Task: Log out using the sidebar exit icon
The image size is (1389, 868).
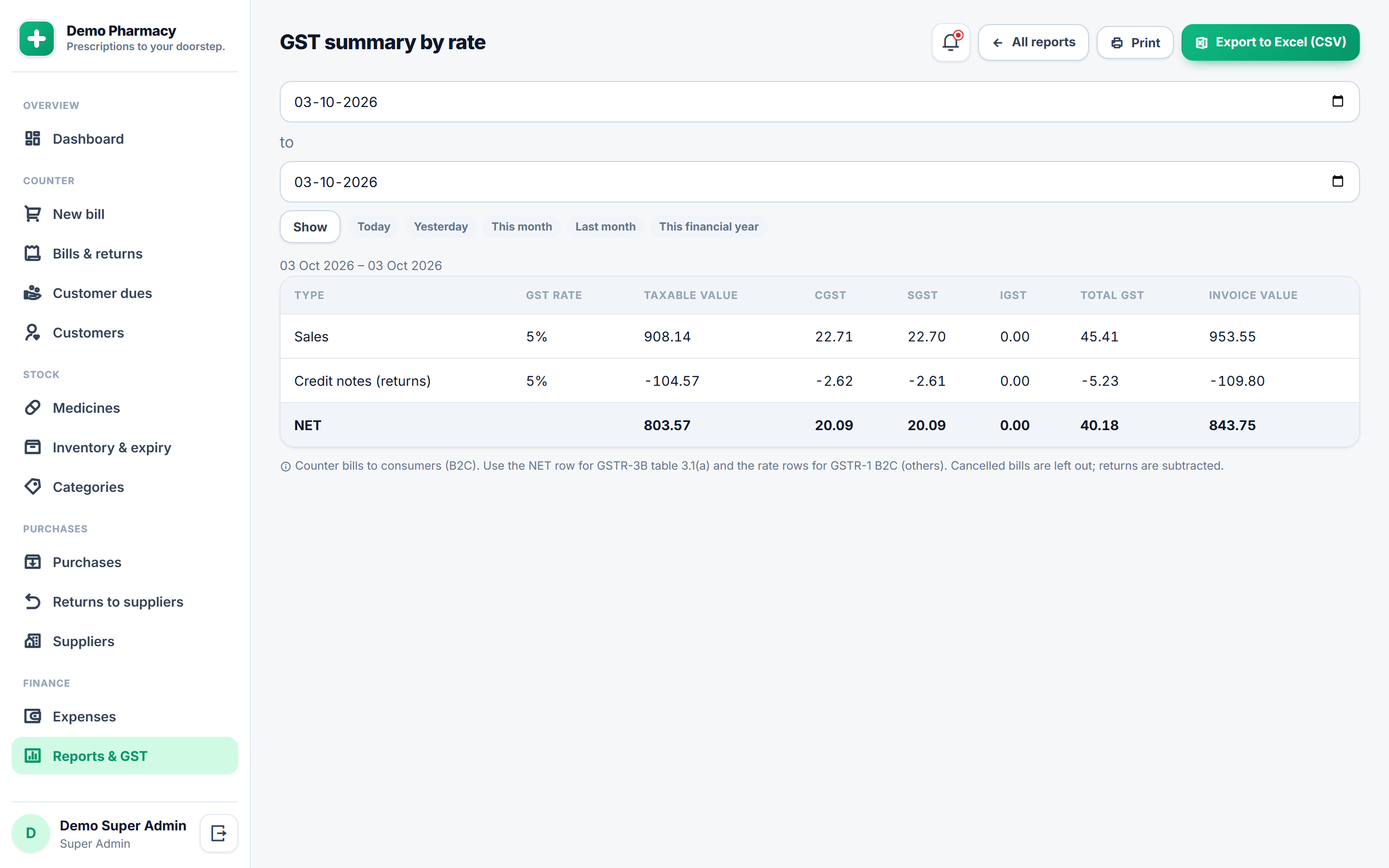Action: click(x=218, y=833)
